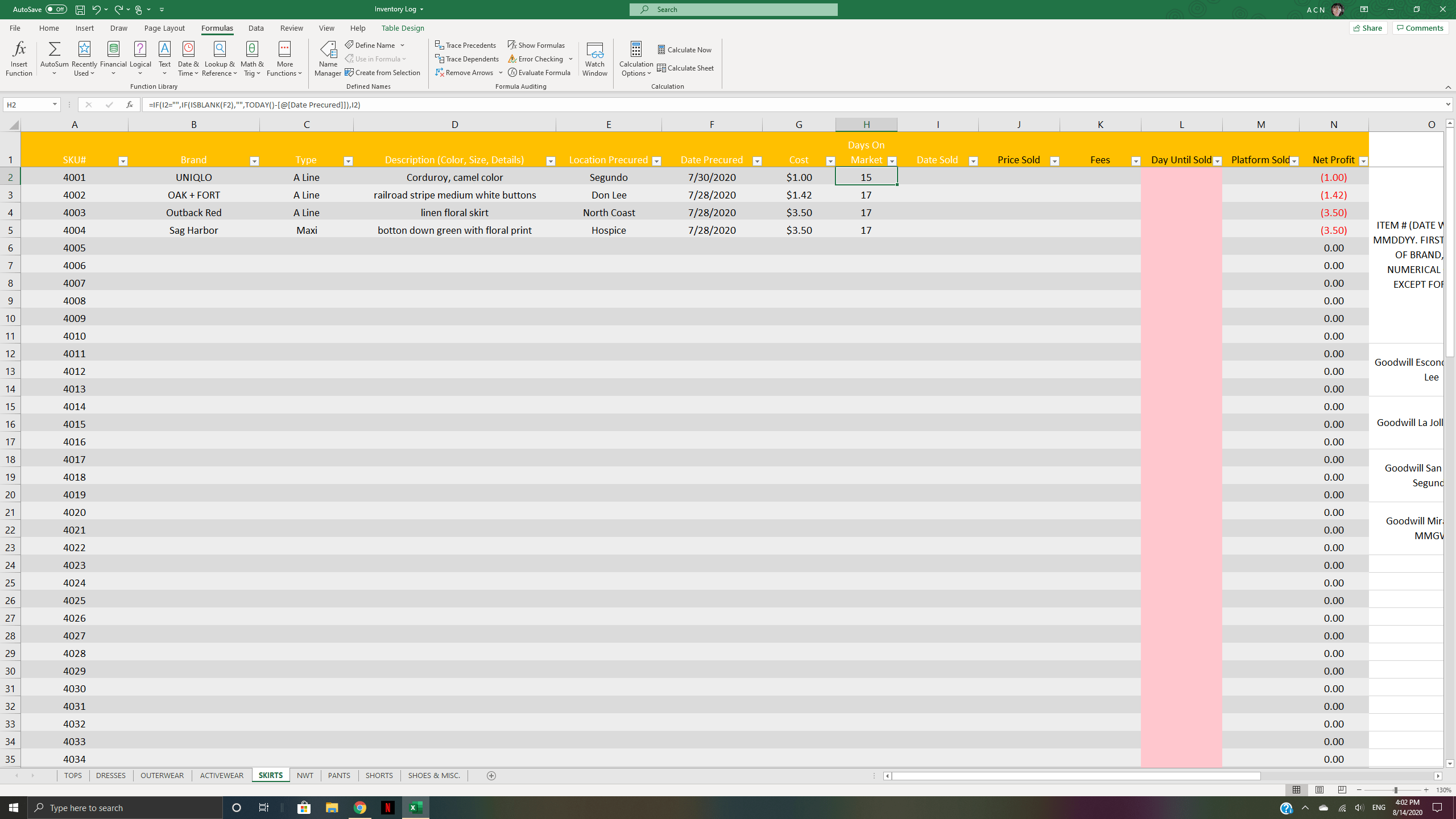
Task: Open the Financial functions library
Action: (x=113, y=58)
